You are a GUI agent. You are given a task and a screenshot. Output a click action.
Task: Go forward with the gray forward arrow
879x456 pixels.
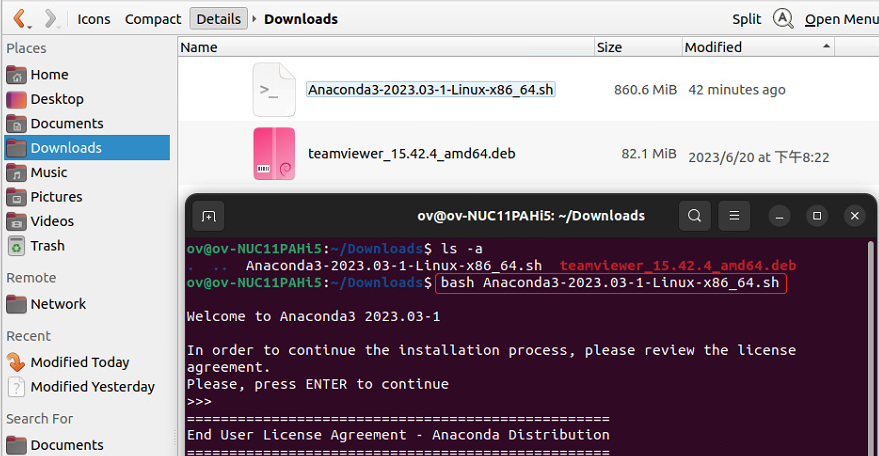point(50,19)
